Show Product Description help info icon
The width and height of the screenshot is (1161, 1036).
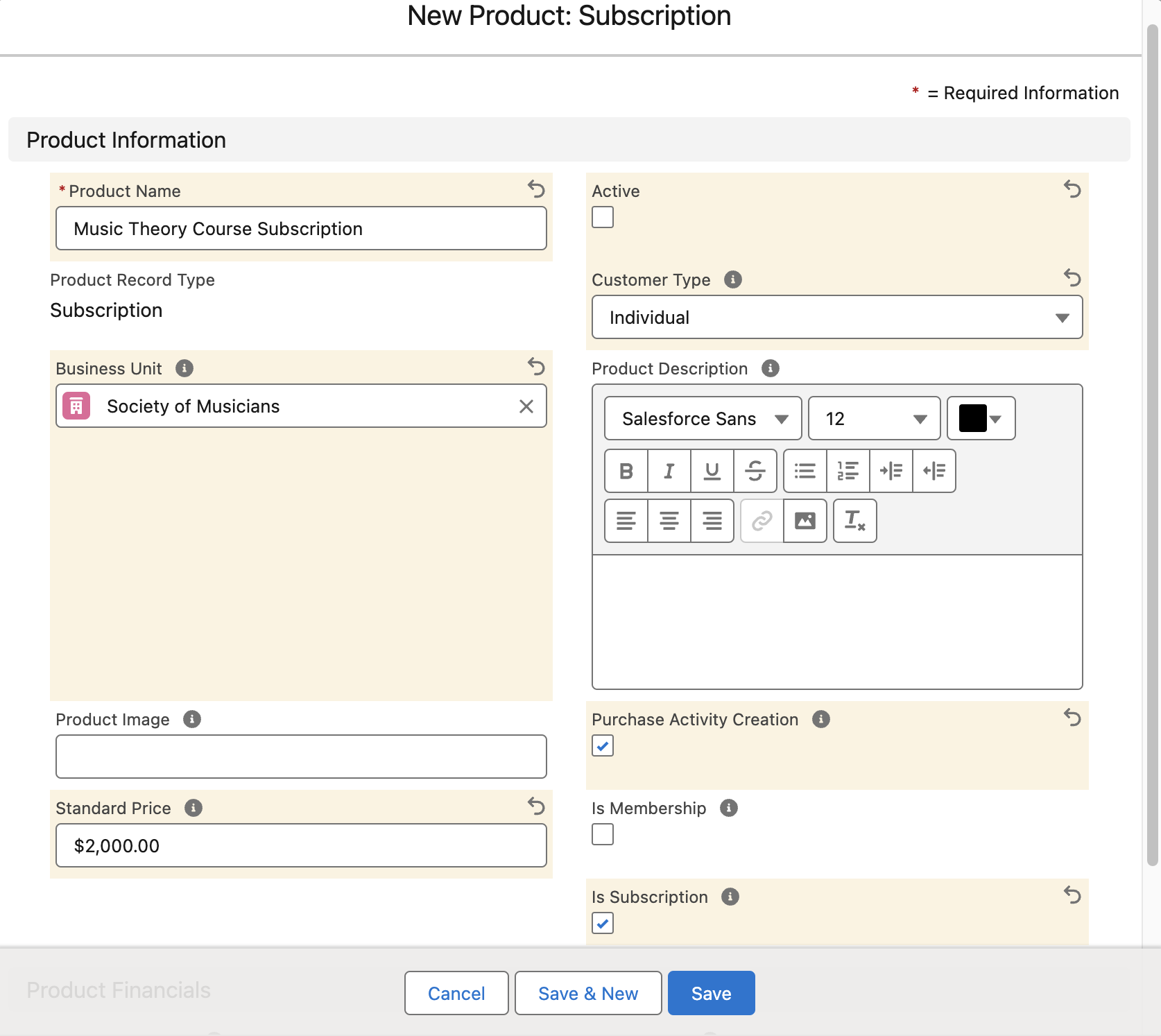point(771,368)
